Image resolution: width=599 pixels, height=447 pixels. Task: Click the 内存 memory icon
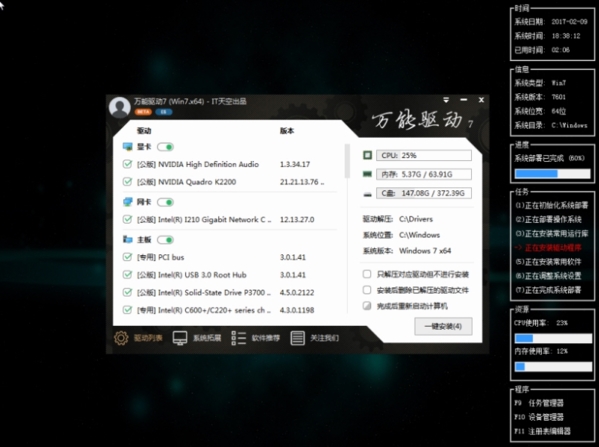[x=367, y=174]
